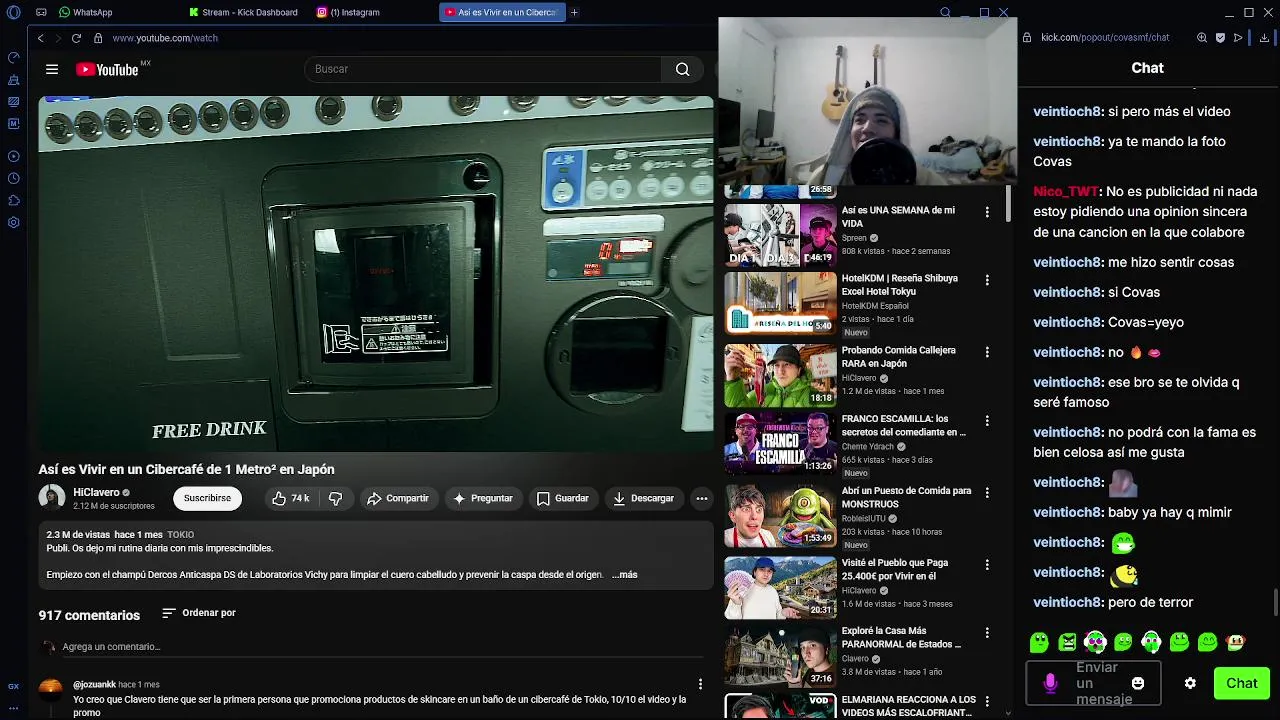Open Opera GX menu logo
The height and width of the screenshot is (720, 1280).
point(13,12)
